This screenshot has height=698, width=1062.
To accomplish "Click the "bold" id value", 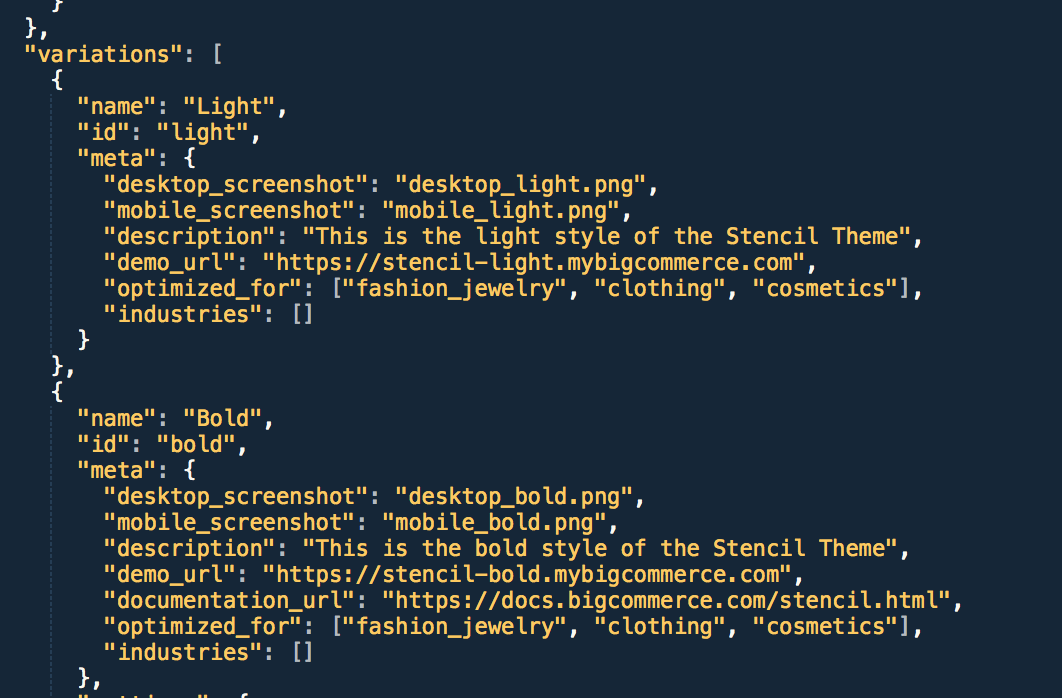I will pyautogui.click(x=195, y=445).
